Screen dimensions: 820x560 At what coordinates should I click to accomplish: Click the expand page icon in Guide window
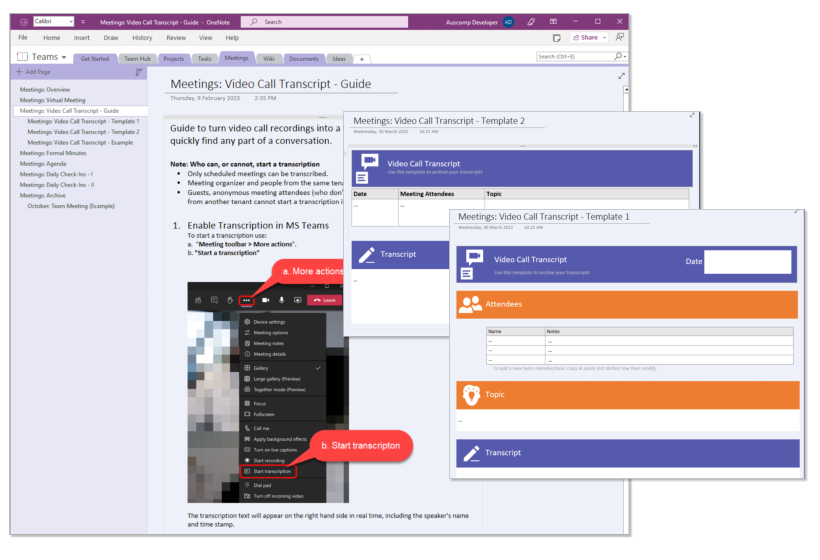pos(621,76)
